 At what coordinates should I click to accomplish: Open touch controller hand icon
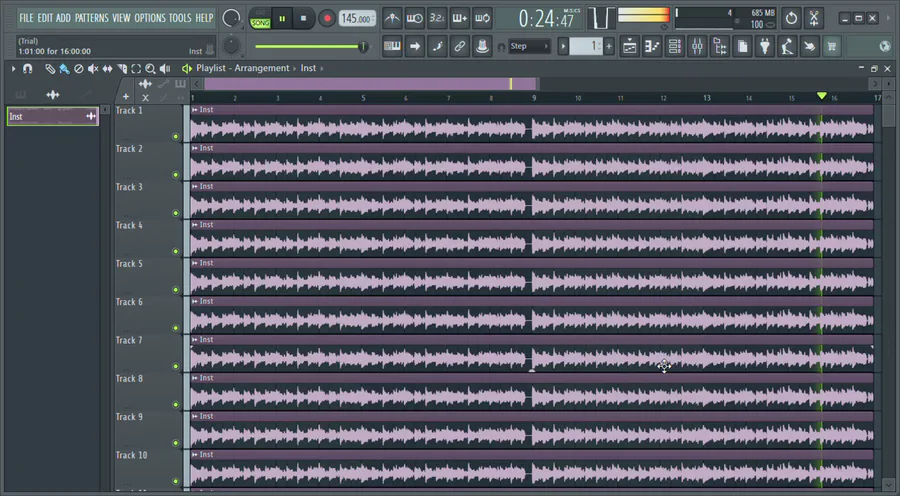coord(809,46)
